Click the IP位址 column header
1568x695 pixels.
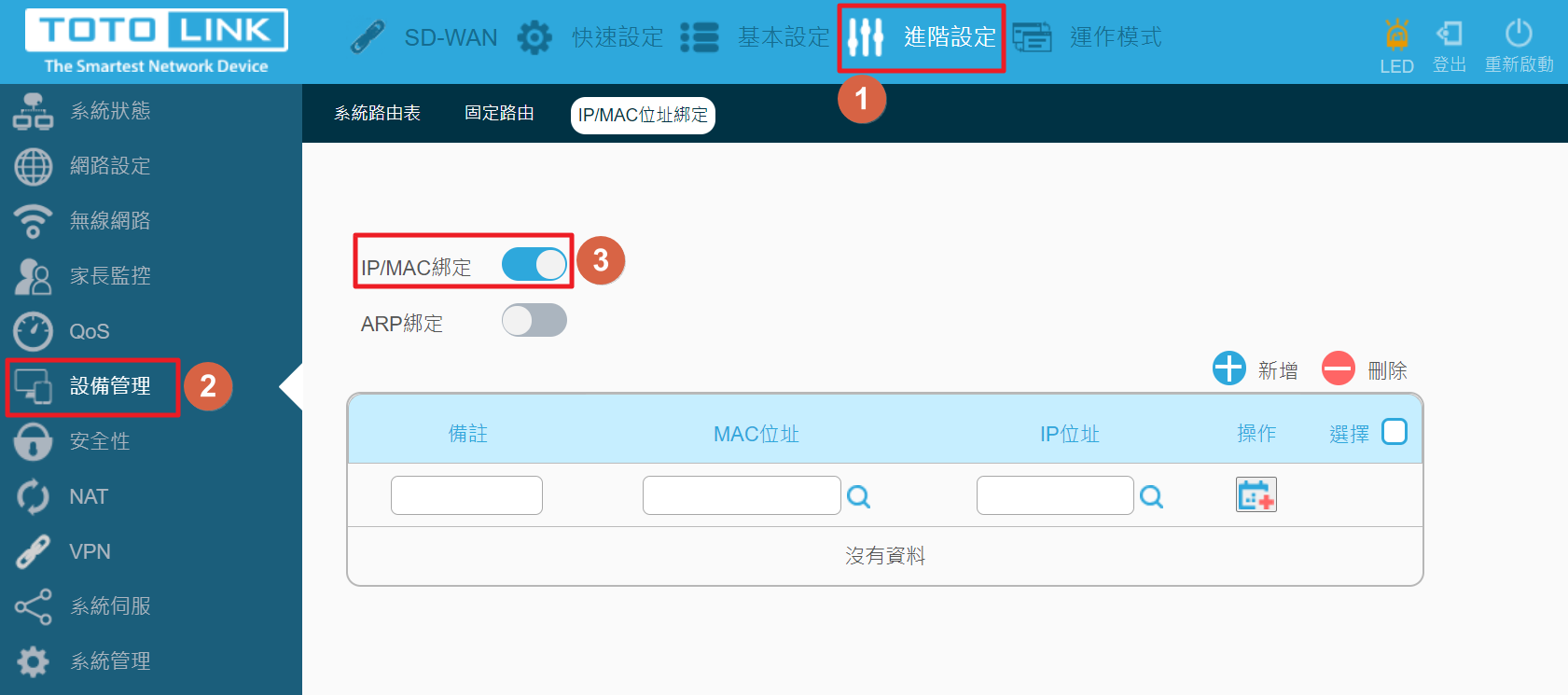click(1070, 434)
